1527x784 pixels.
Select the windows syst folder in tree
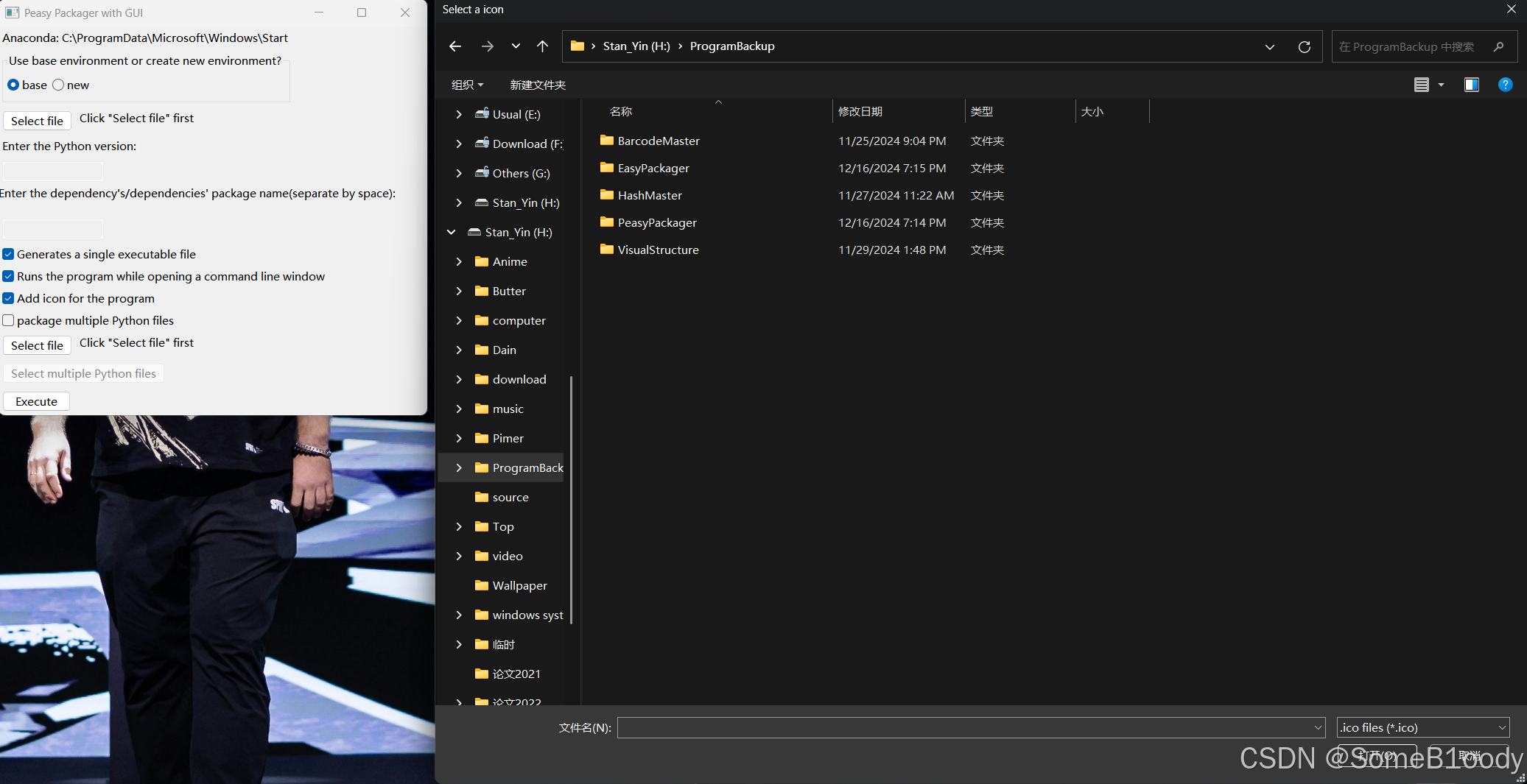click(519, 615)
